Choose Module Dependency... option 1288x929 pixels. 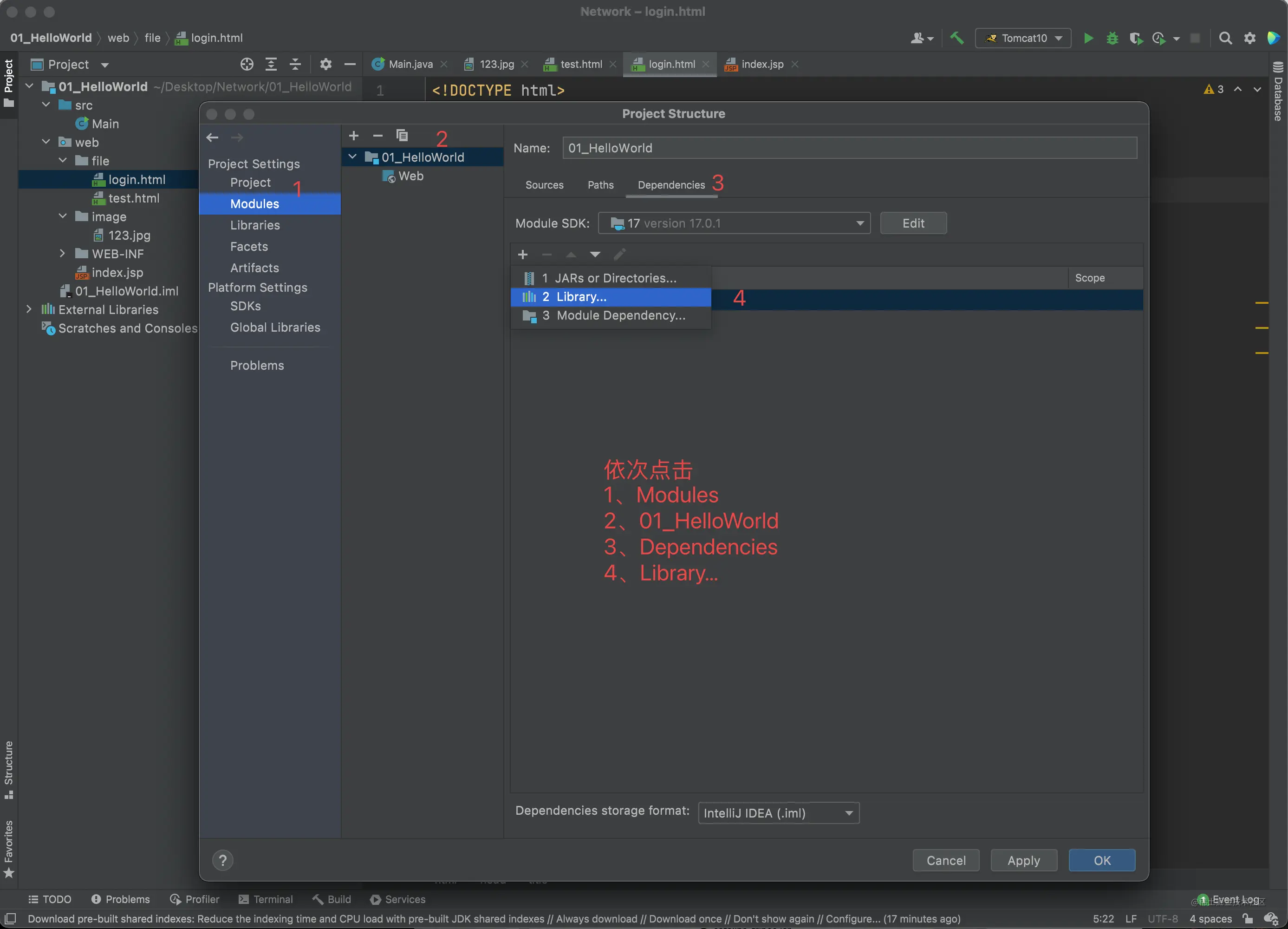[611, 315]
